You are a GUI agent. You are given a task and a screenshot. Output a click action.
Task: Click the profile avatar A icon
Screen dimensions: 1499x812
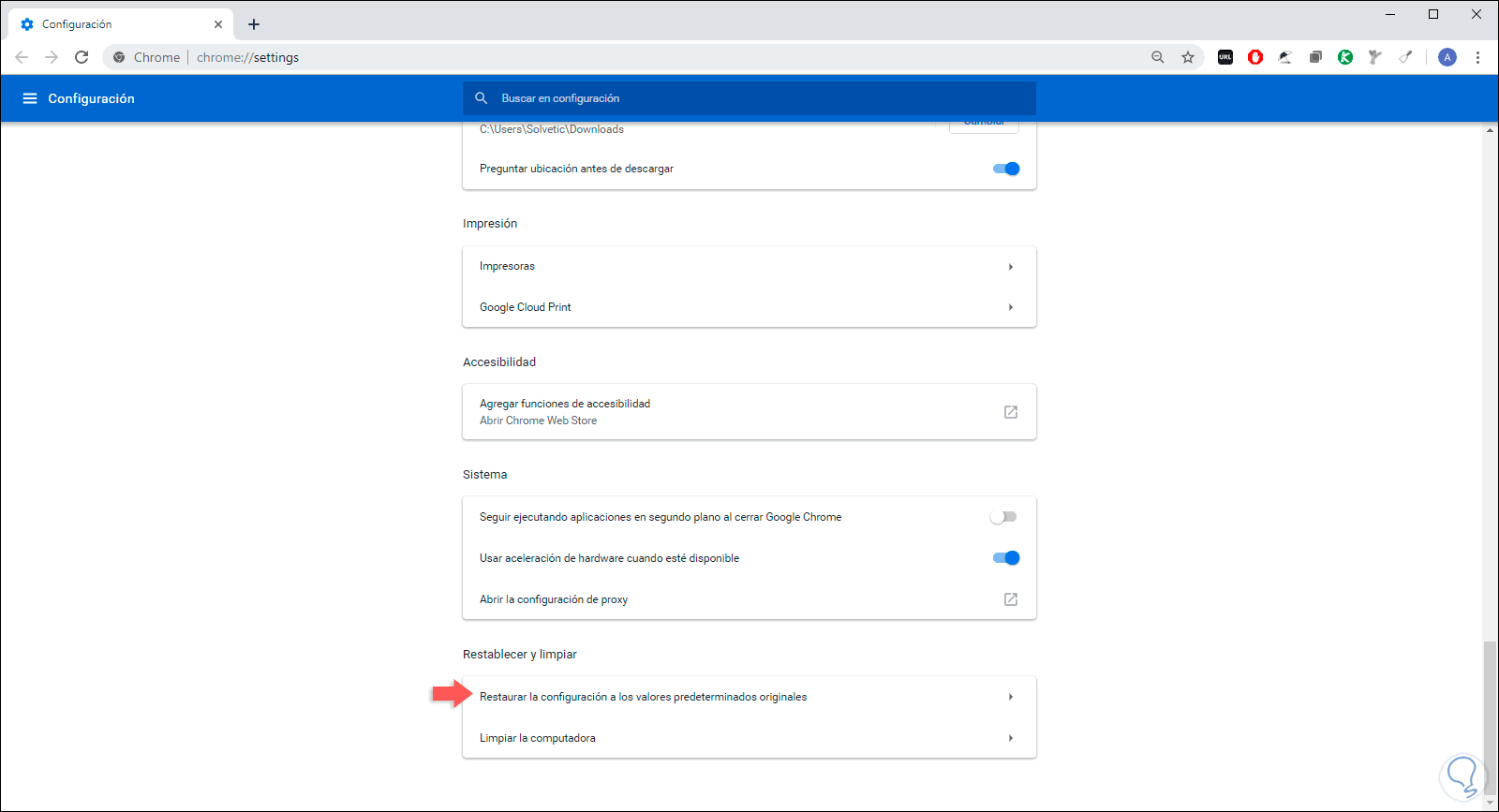pyautogui.click(x=1447, y=57)
